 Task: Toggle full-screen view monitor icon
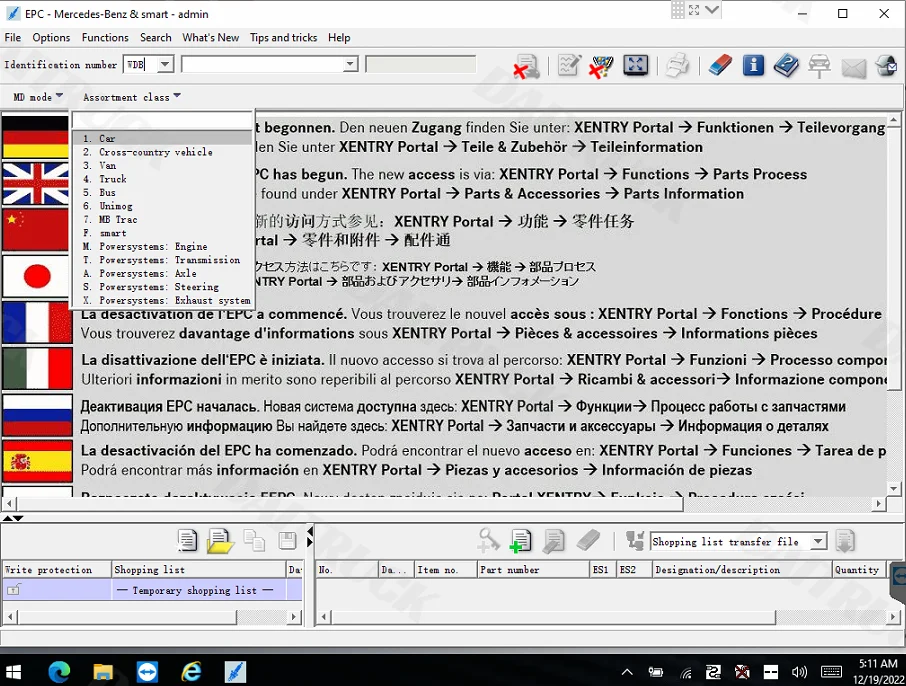coord(636,65)
